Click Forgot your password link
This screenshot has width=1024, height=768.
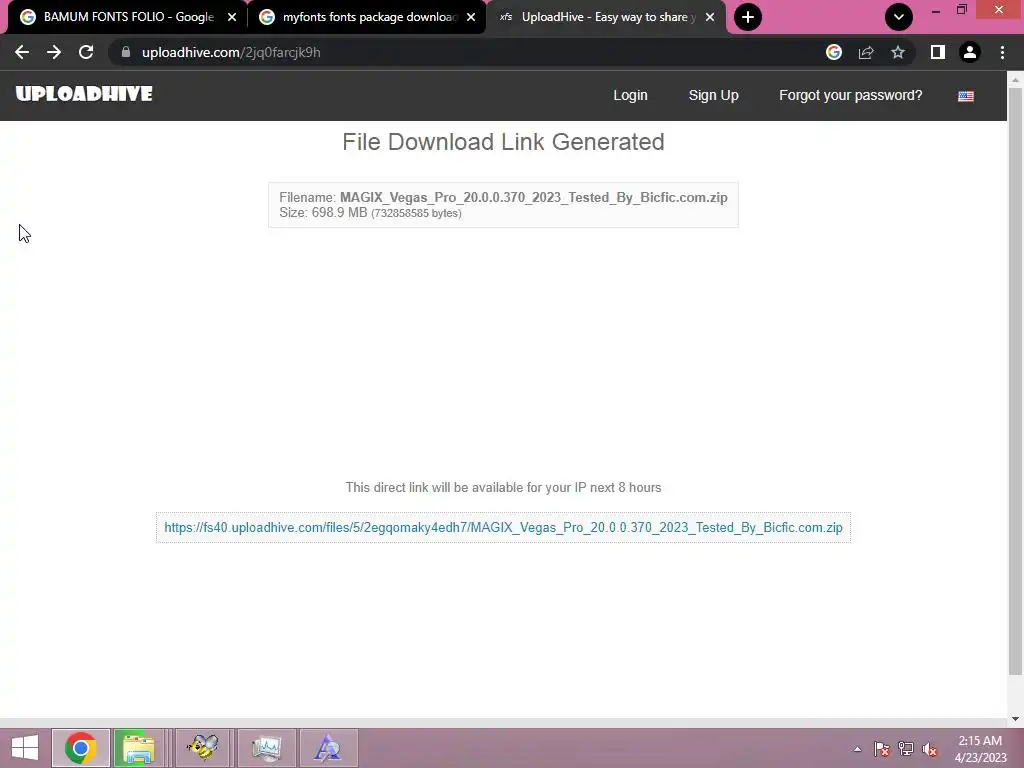pos(850,95)
